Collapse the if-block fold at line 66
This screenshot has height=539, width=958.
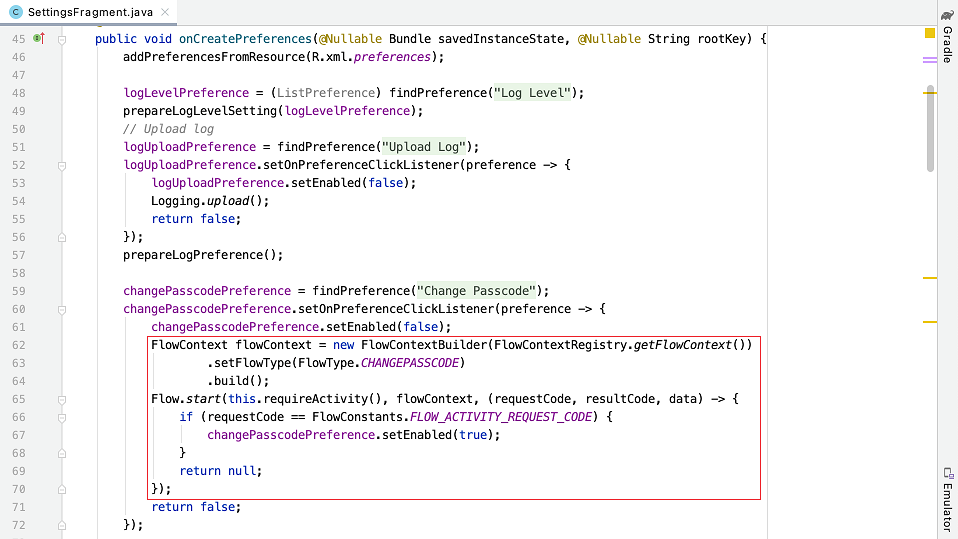click(62, 418)
